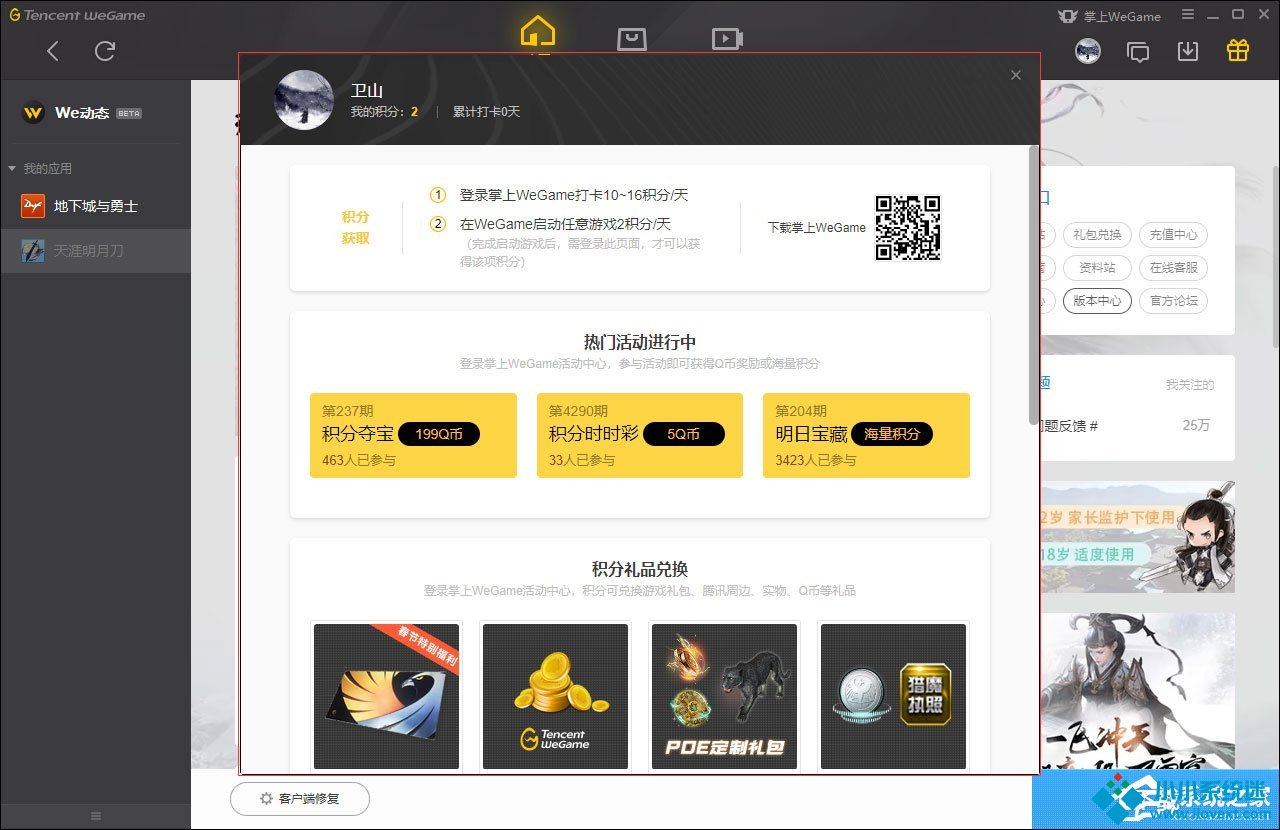Open the 明日宝藏 activity card

click(866, 435)
